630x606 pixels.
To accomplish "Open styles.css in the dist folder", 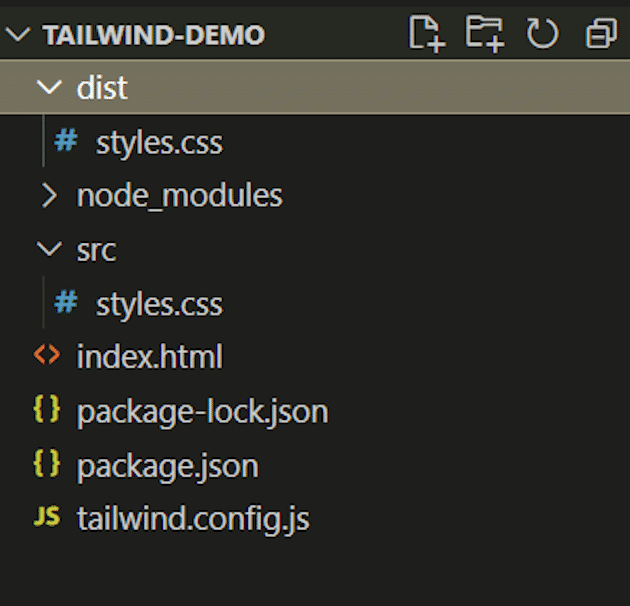I will pyautogui.click(x=159, y=143).
